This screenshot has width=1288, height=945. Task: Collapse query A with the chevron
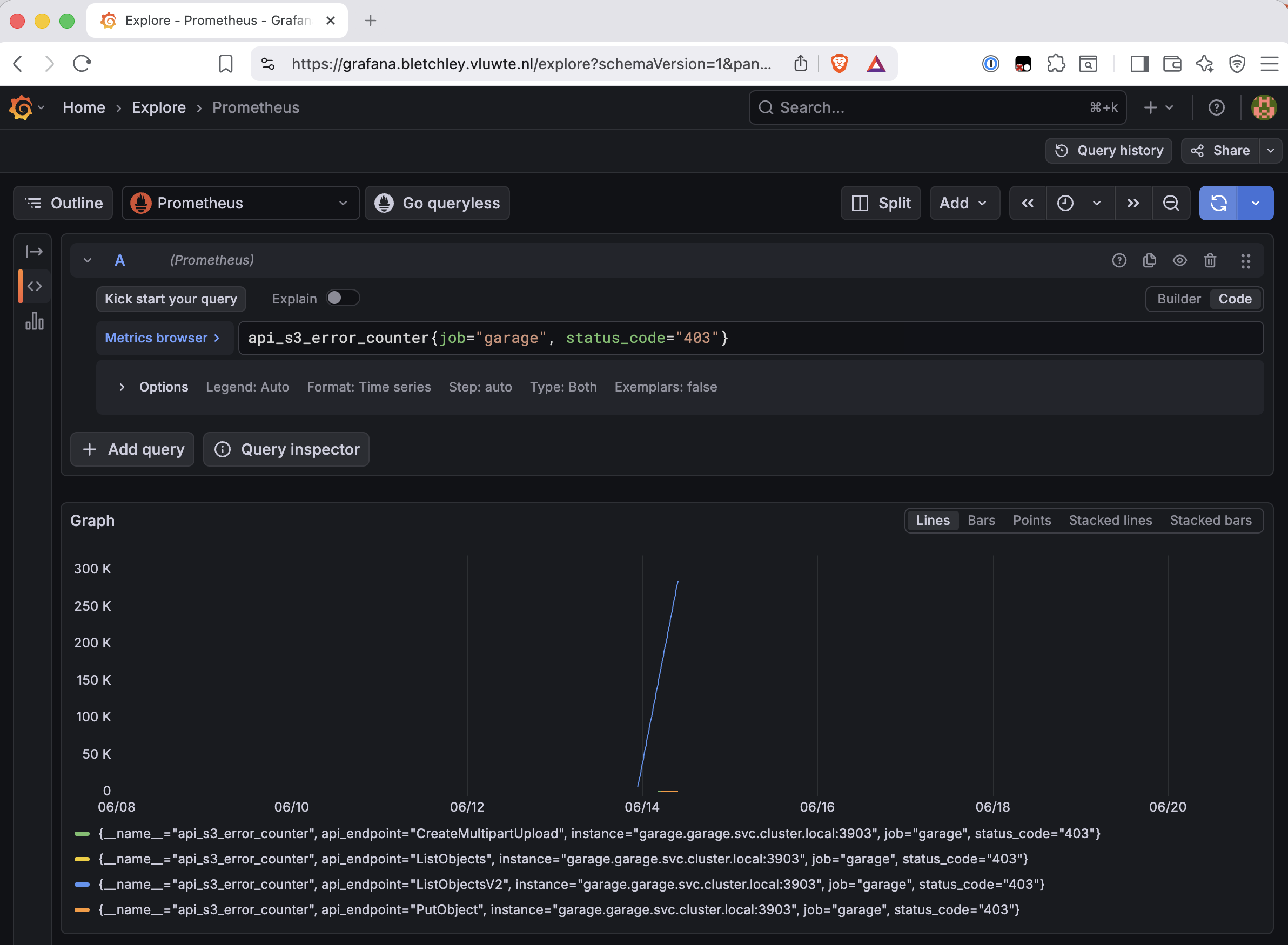point(88,261)
